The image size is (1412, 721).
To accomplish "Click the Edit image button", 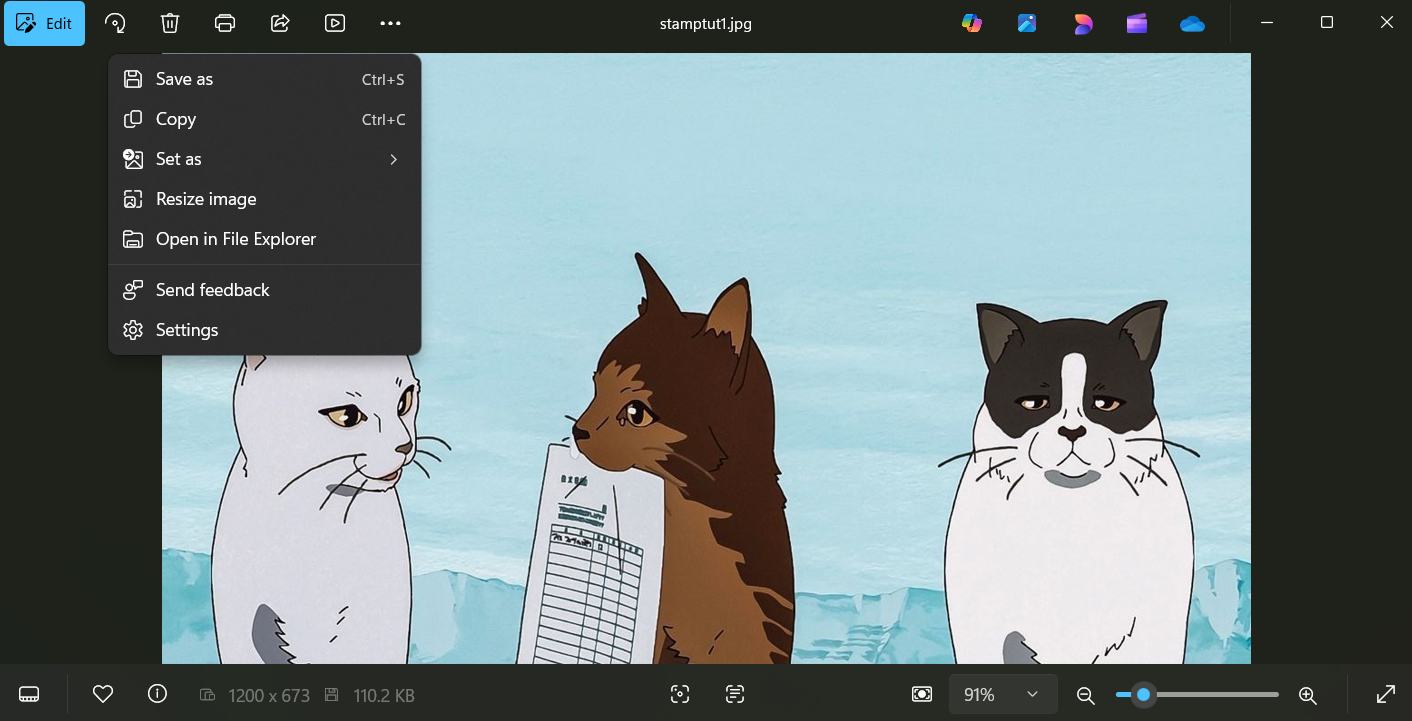I will (x=45, y=23).
